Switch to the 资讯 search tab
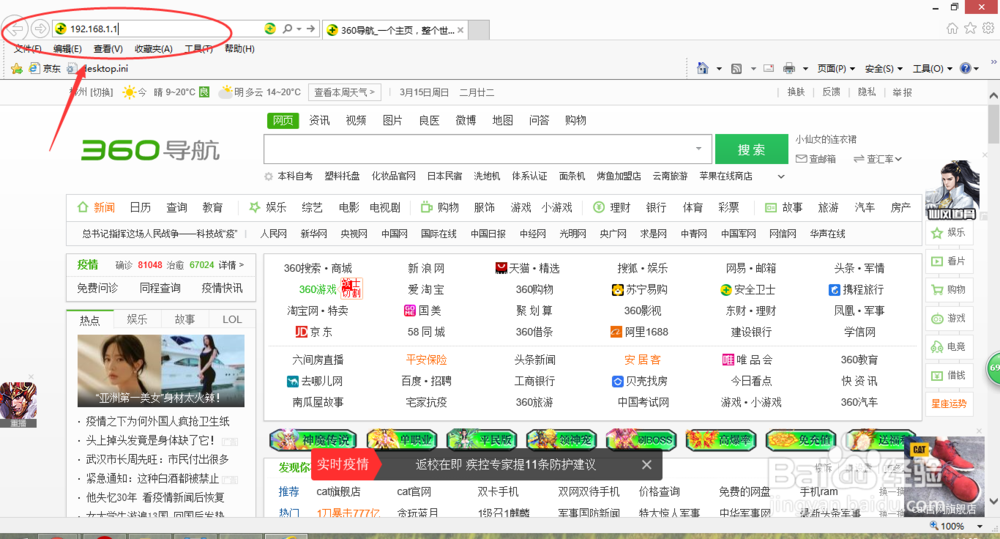 320,121
